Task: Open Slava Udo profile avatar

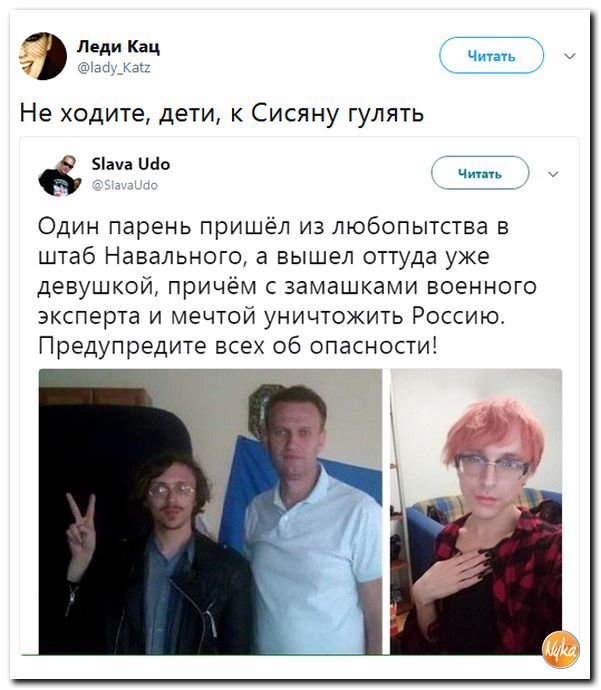Action: coord(60,175)
